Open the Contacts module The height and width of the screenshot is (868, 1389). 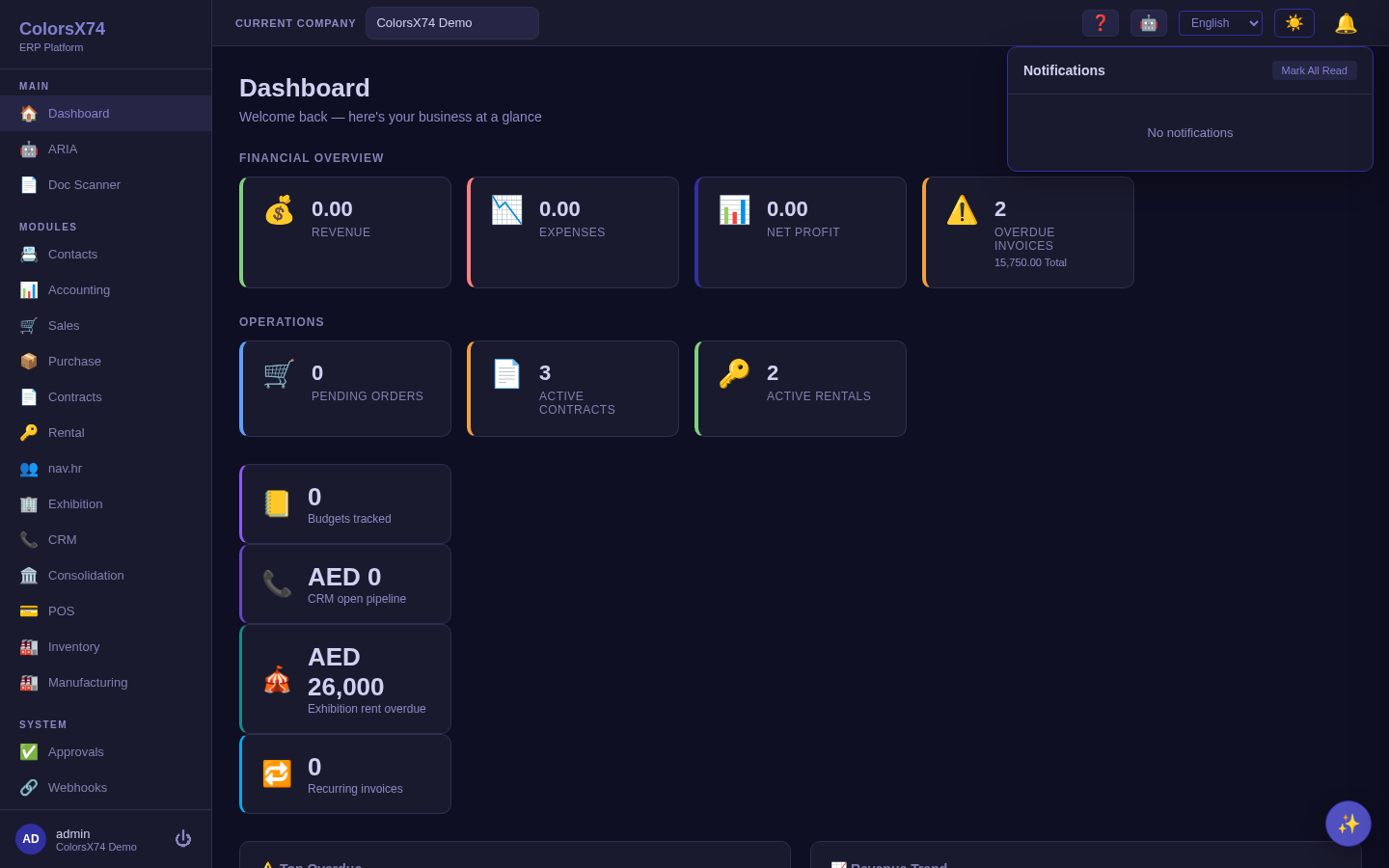(105, 254)
